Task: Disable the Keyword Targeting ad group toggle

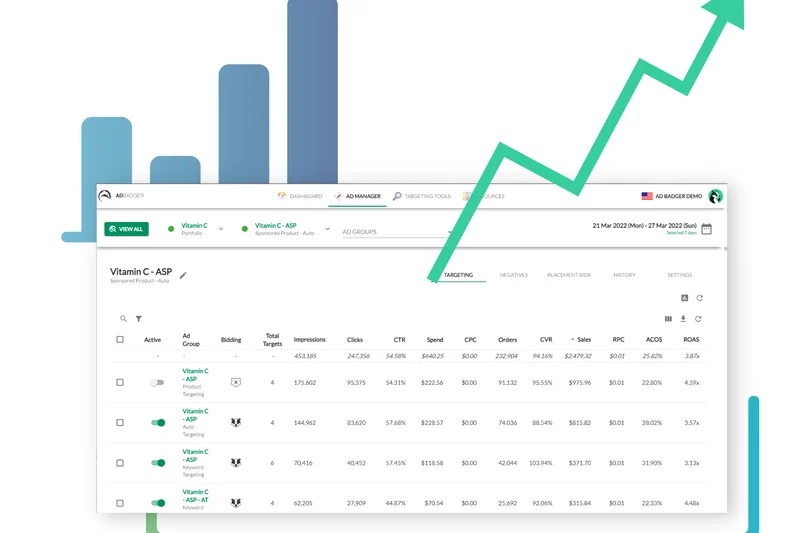Action: pos(158,463)
